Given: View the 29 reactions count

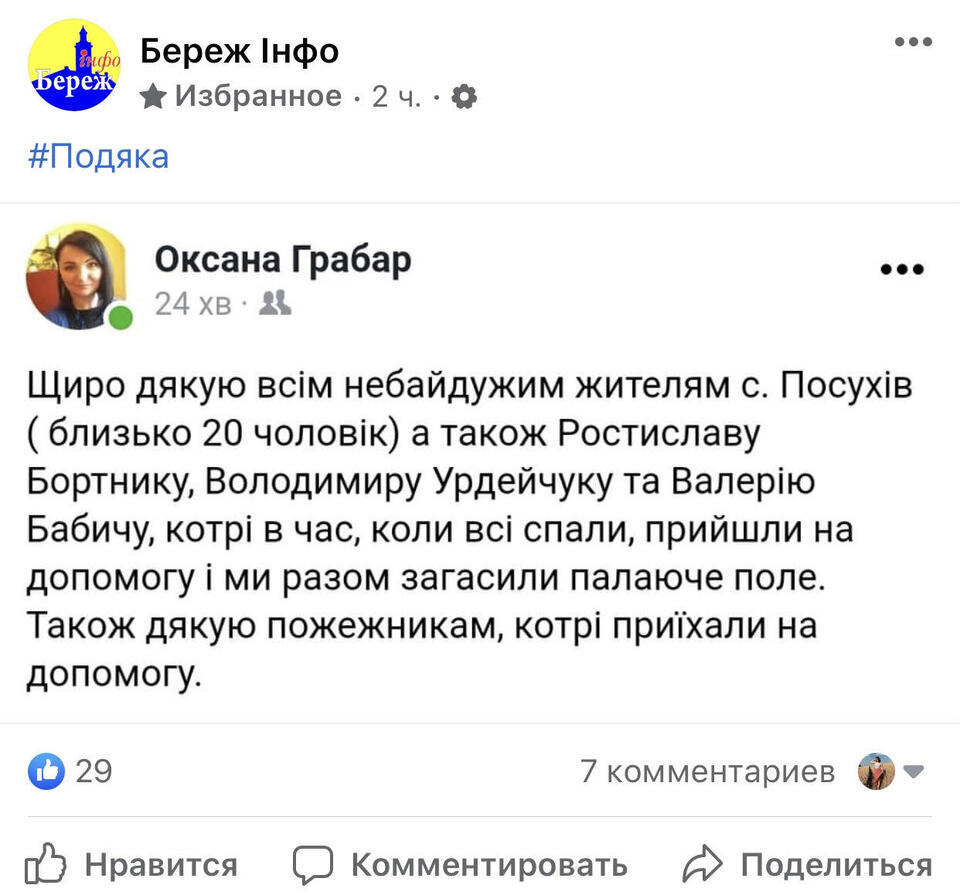Looking at the screenshot, I should (x=94, y=771).
